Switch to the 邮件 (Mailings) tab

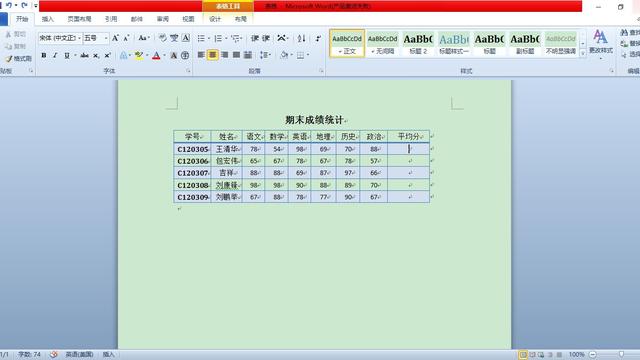[137, 19]
